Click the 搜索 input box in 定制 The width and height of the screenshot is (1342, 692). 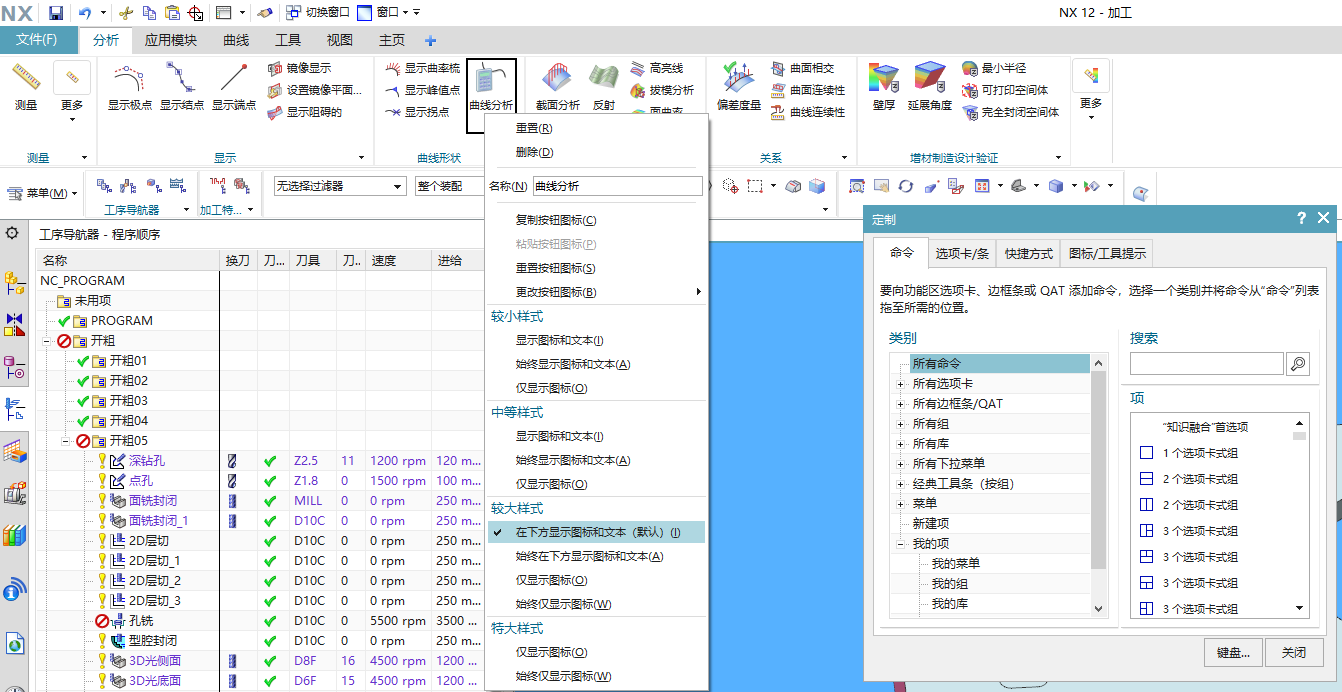coord(1207,364)
